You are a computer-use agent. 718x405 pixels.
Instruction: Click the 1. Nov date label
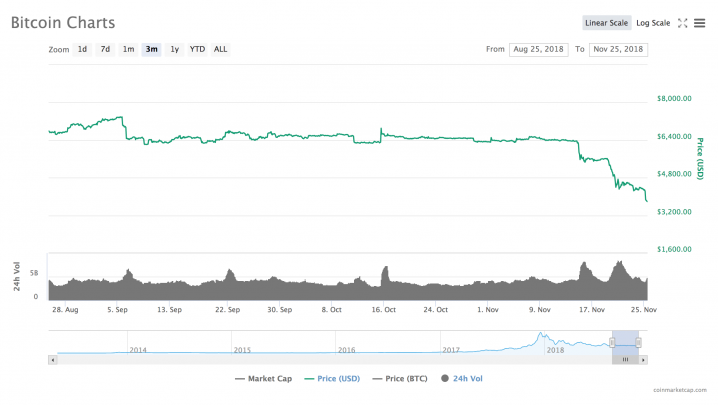click(488, 310)
